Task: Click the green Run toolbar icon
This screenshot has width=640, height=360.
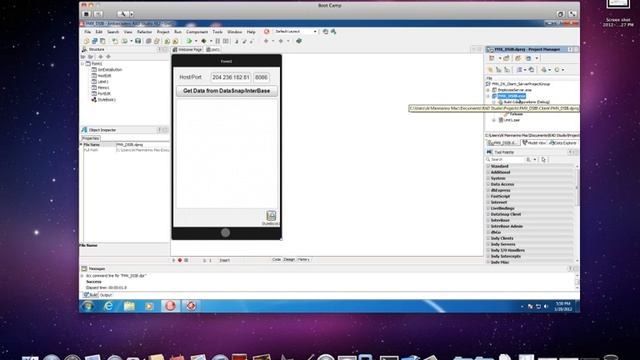Action: tap(189, 41)
